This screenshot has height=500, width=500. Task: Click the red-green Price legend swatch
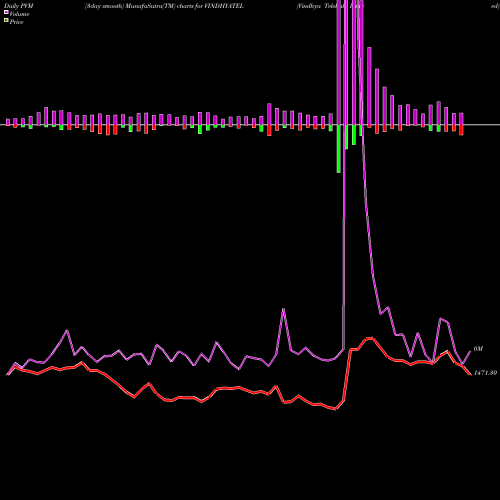pyautogui.click(x=6, y=21)
